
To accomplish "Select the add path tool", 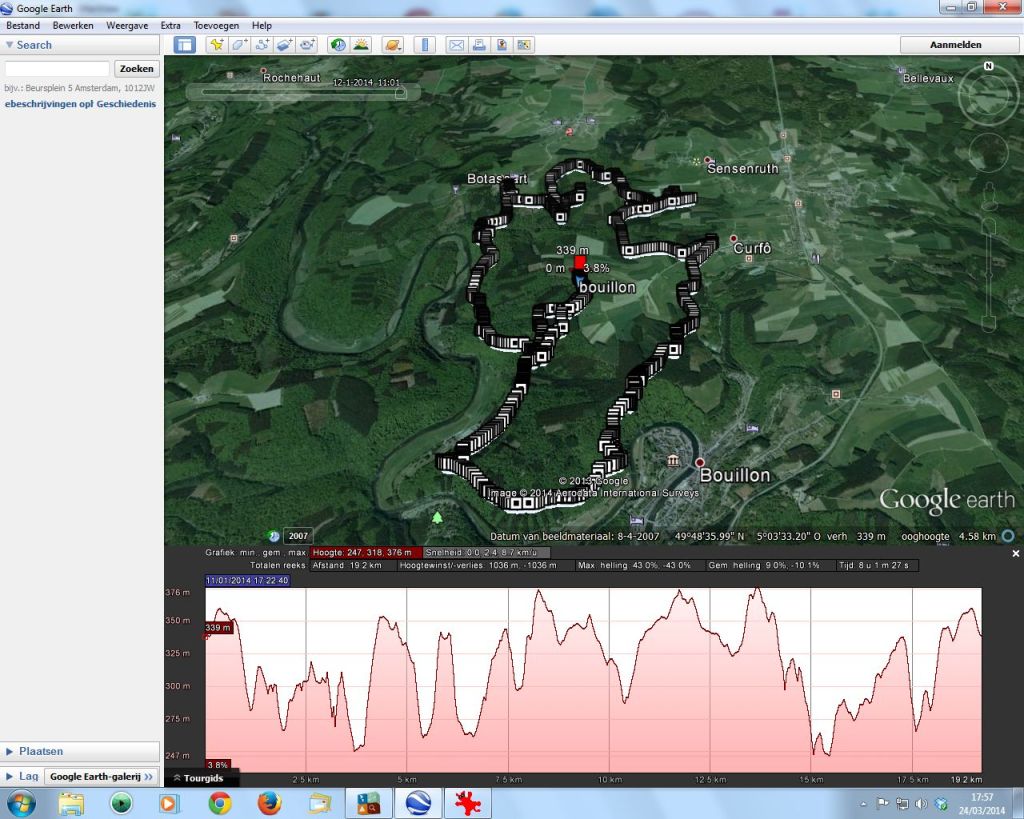I will pyautogui.click(x=262, y=45).
